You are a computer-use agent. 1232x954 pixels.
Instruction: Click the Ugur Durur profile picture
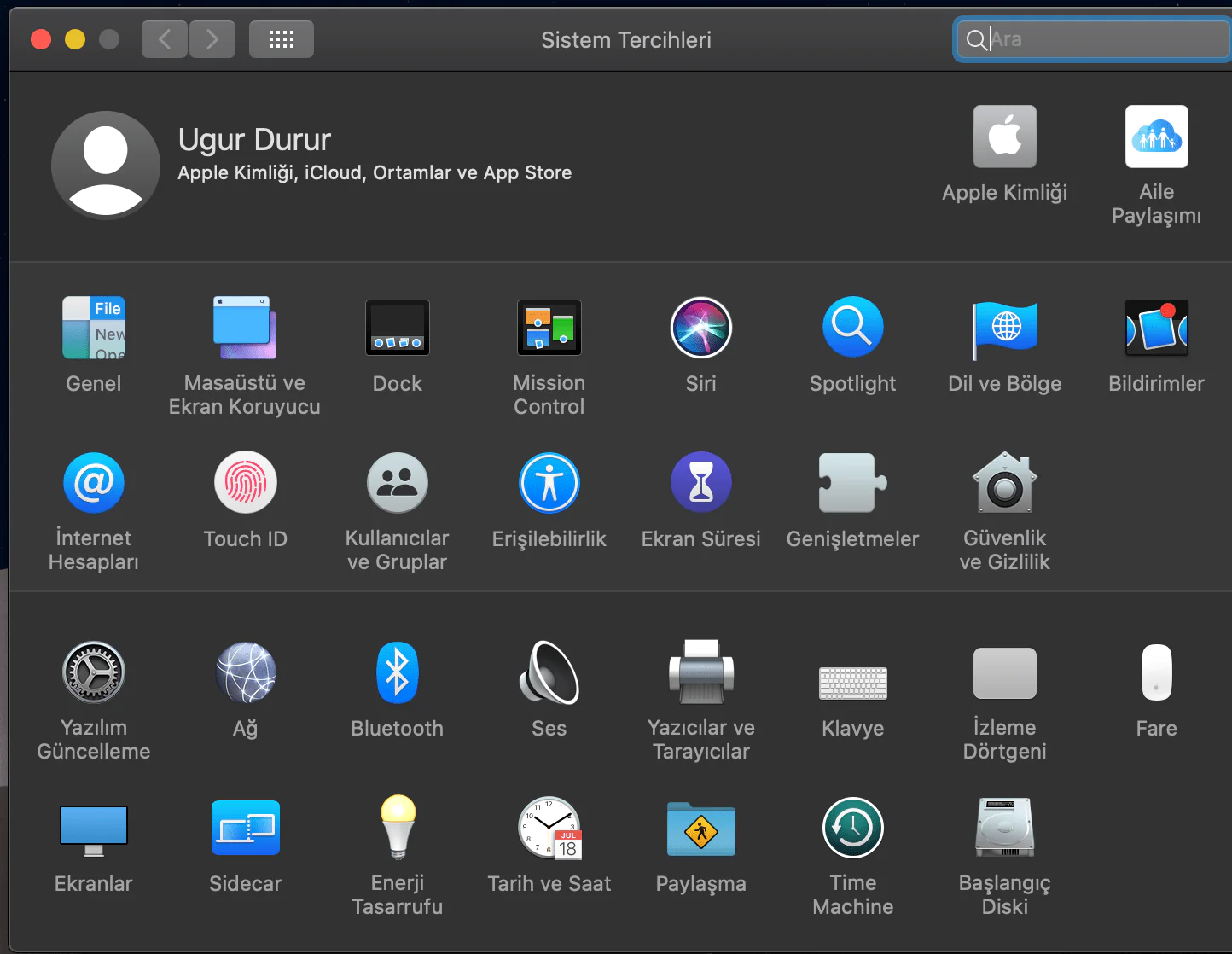pyautogui.click(x=106, y=166)
